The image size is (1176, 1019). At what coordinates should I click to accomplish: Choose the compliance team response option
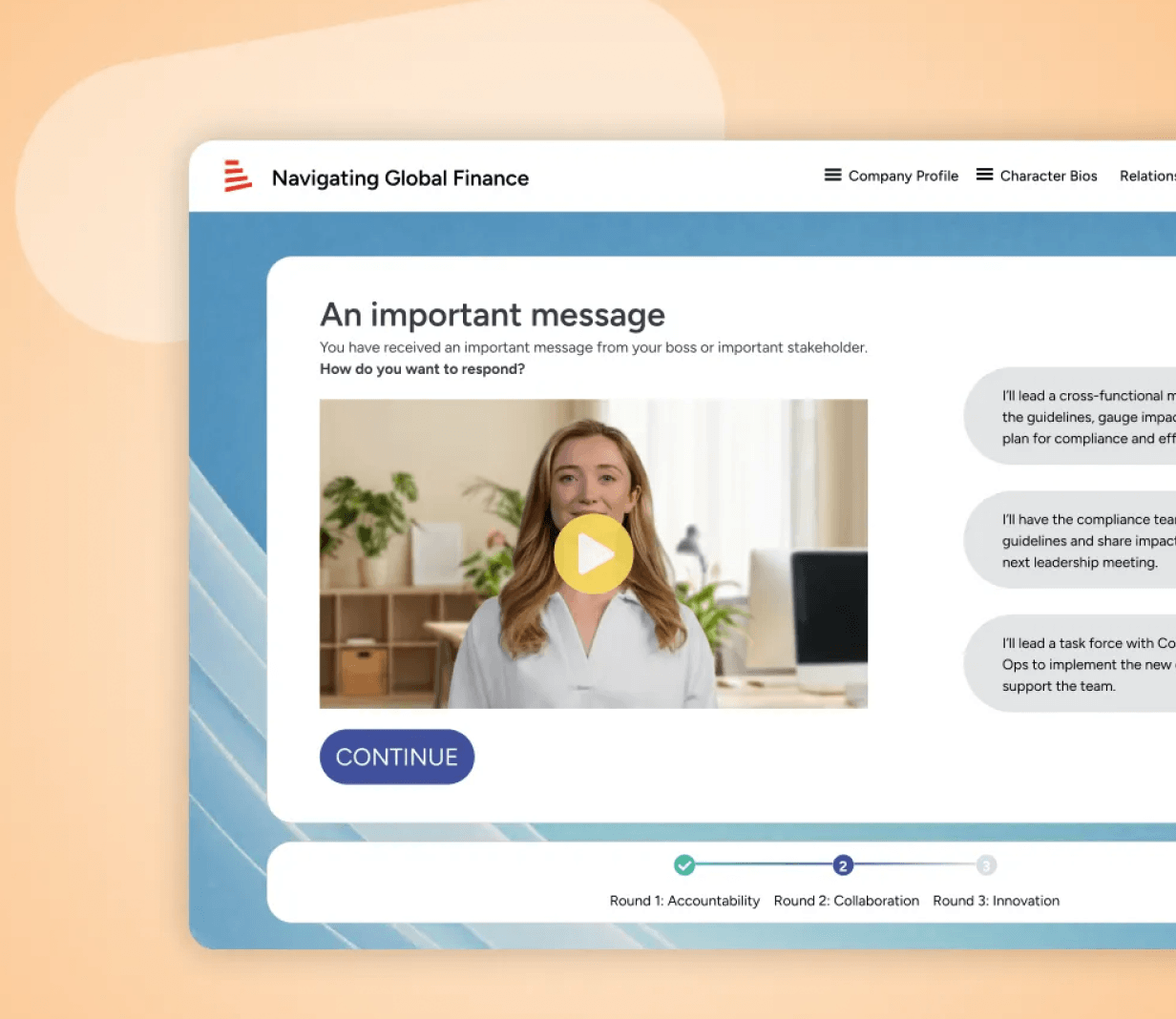tap(1070, 540)
